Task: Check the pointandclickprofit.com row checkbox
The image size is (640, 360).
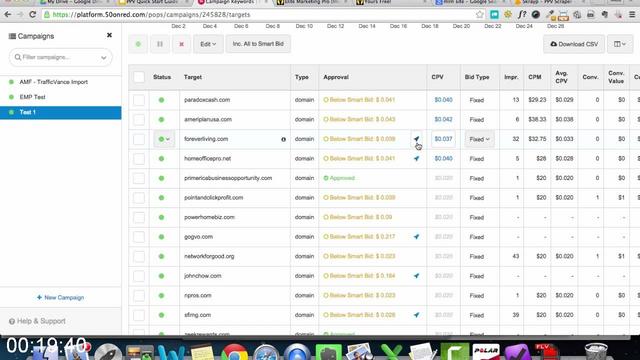Action: [139, 198]
